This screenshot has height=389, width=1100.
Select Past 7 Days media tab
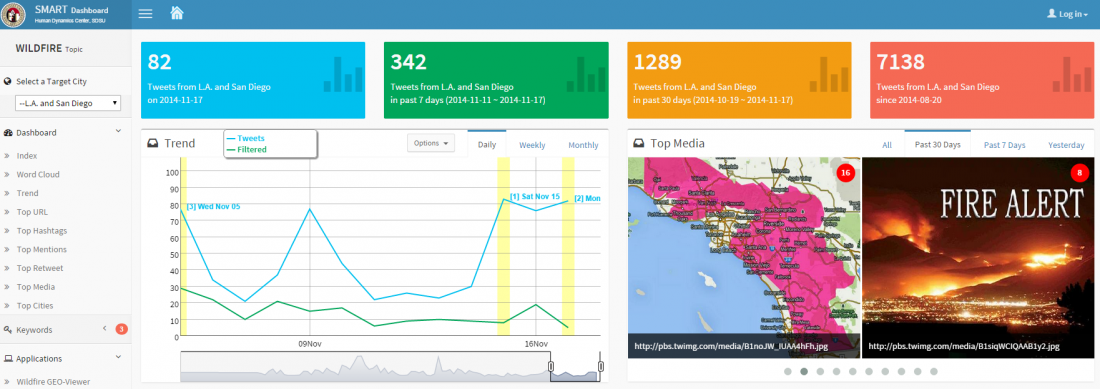point(1005,145)
